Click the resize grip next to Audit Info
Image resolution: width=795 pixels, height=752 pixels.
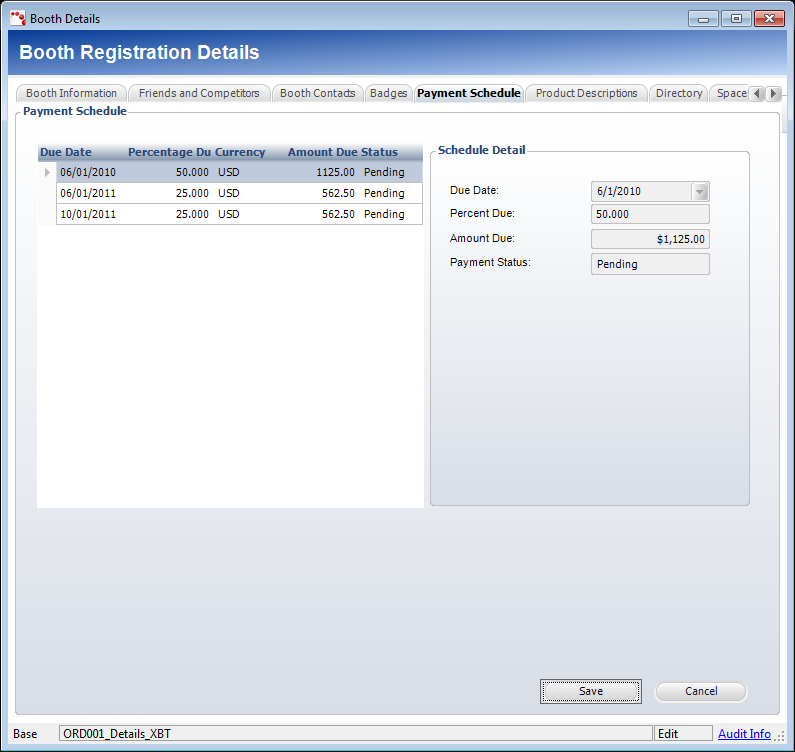point(779,735)
